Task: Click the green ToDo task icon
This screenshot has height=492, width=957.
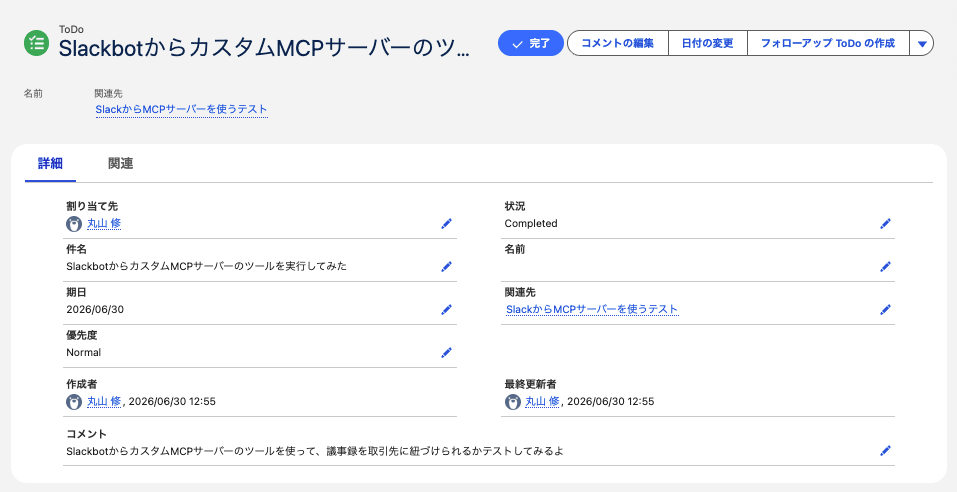Action: 36,43
